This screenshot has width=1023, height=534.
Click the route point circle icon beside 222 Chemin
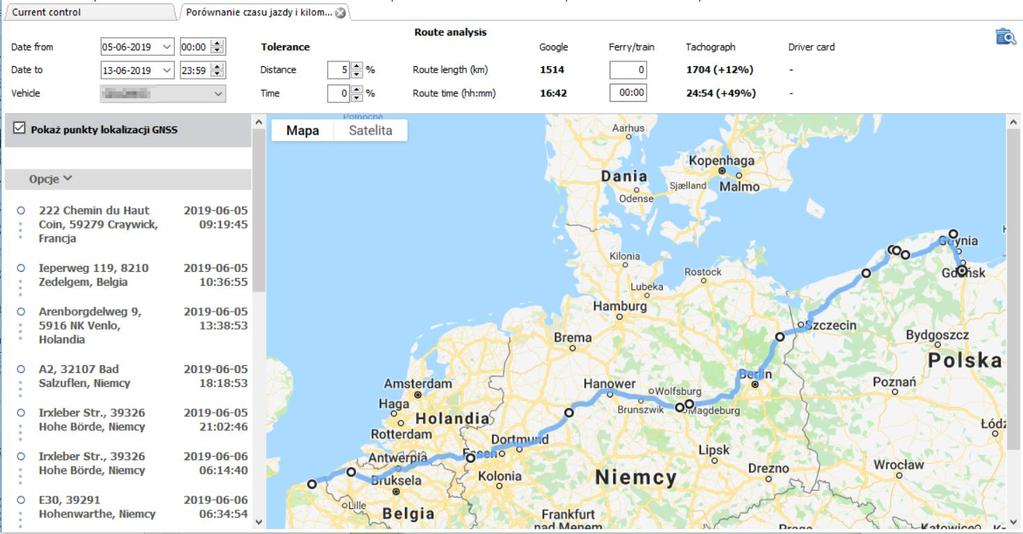(x=21, y=210)
